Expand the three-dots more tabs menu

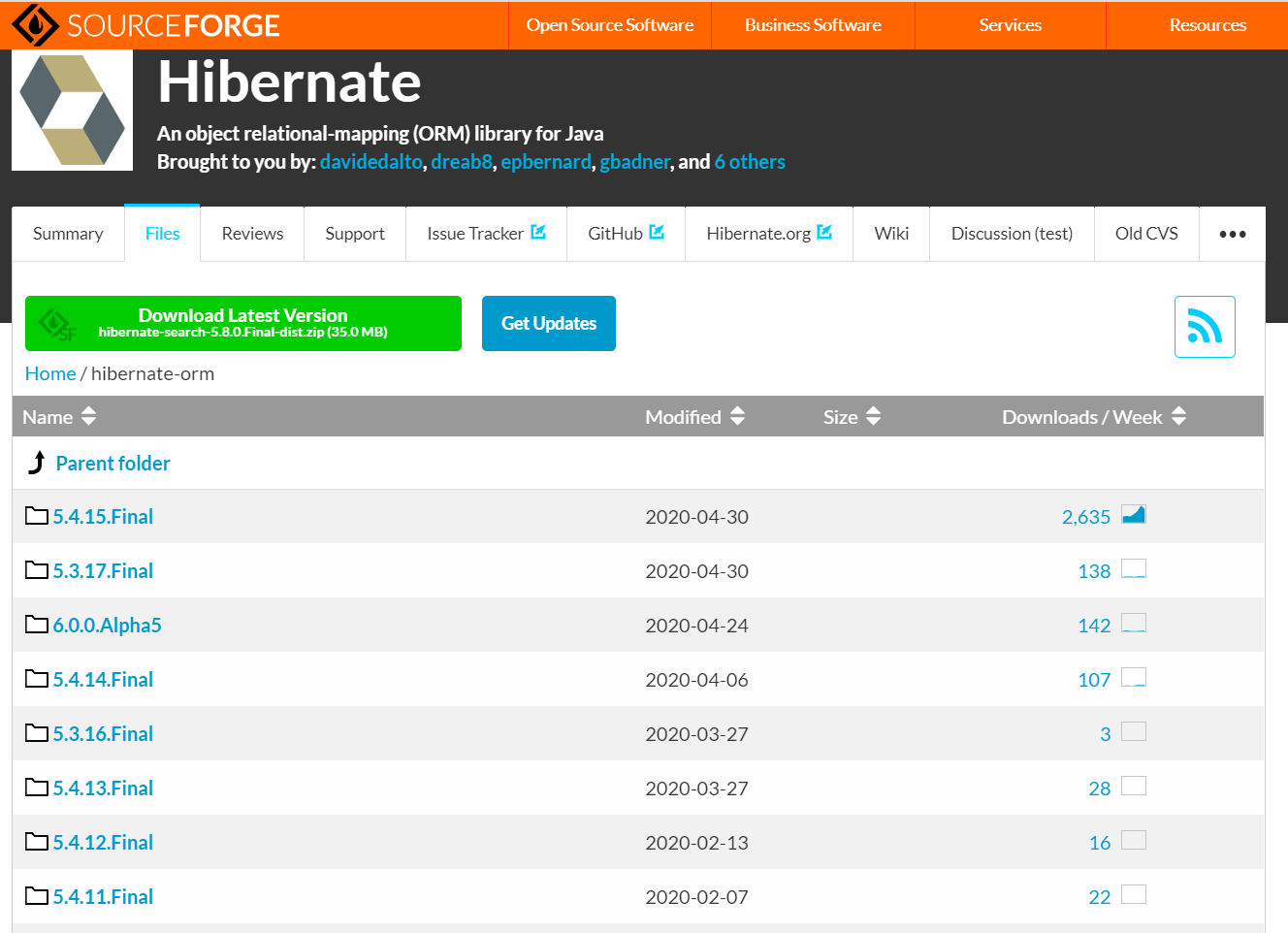click(1233, 234)
